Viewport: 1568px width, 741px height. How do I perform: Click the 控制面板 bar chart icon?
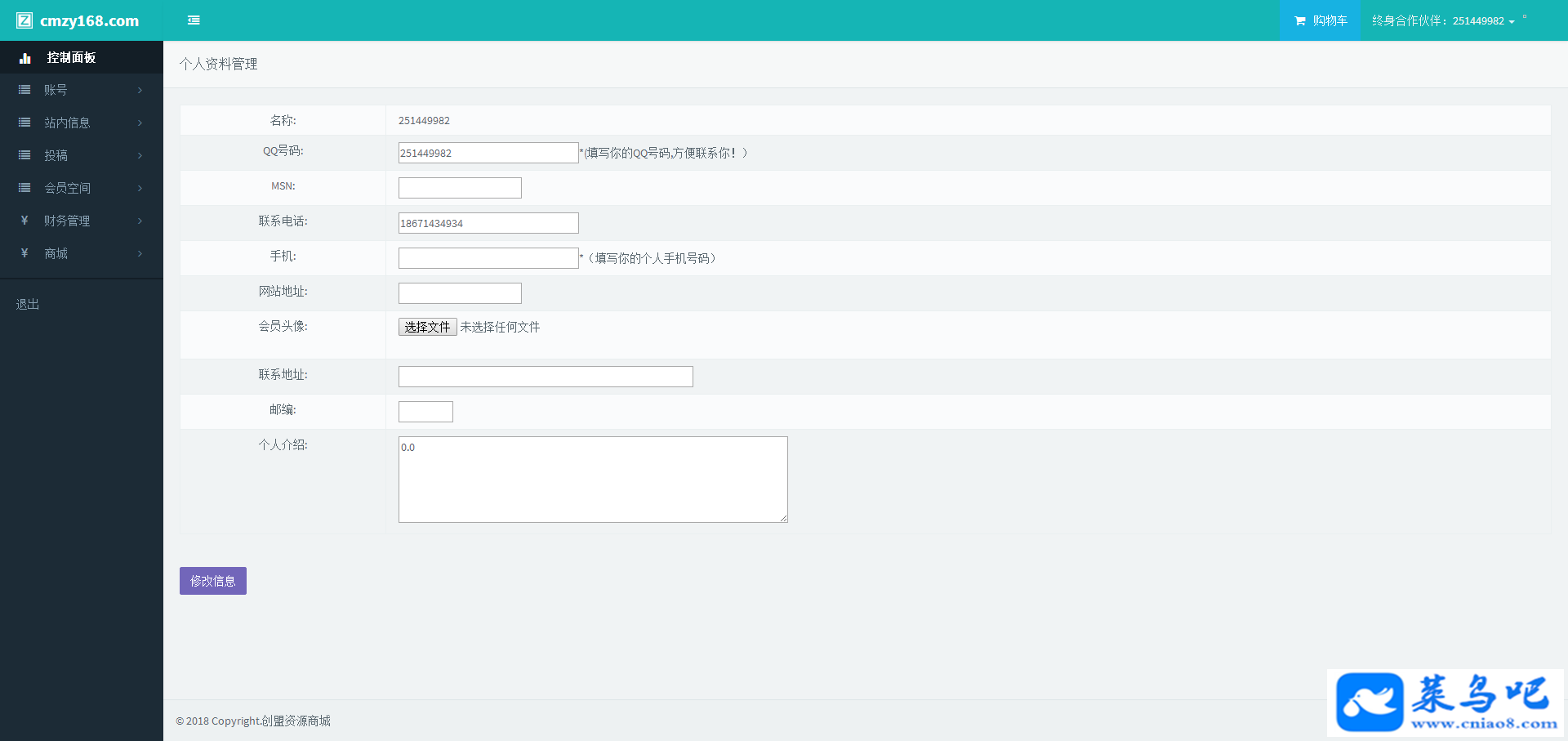click(25, 58)
